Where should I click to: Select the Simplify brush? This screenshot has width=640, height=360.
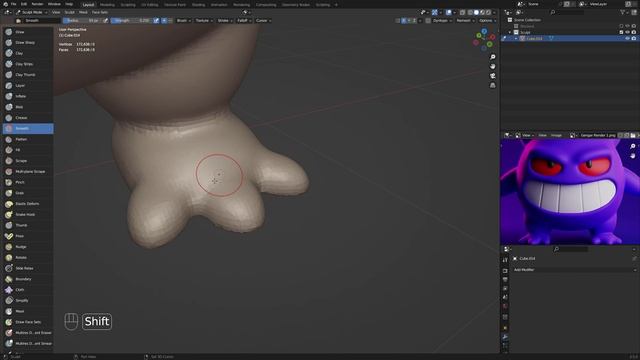click(x=28, y=300)
